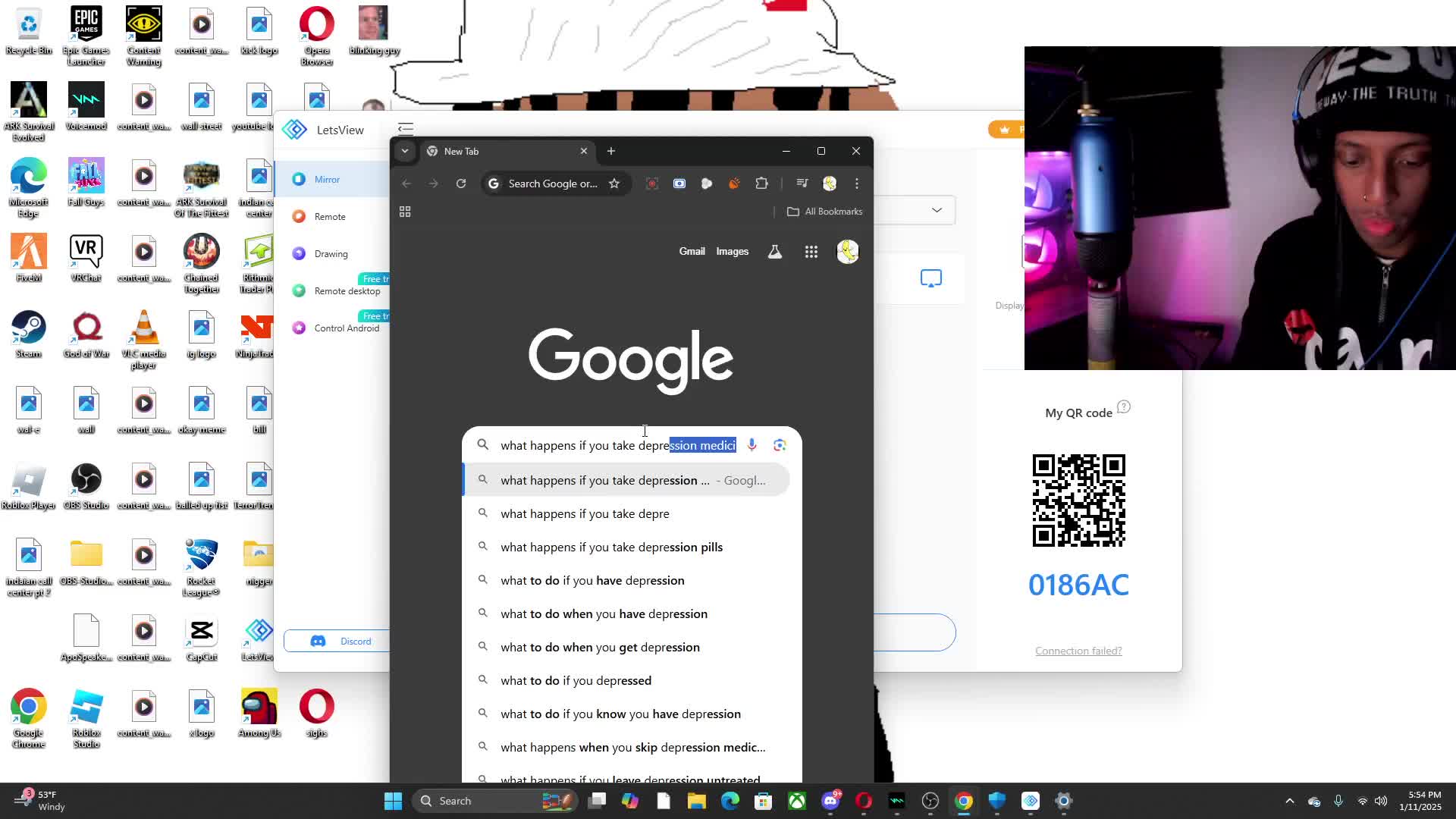Show hidden system tray icons

tap(1289, 801)
